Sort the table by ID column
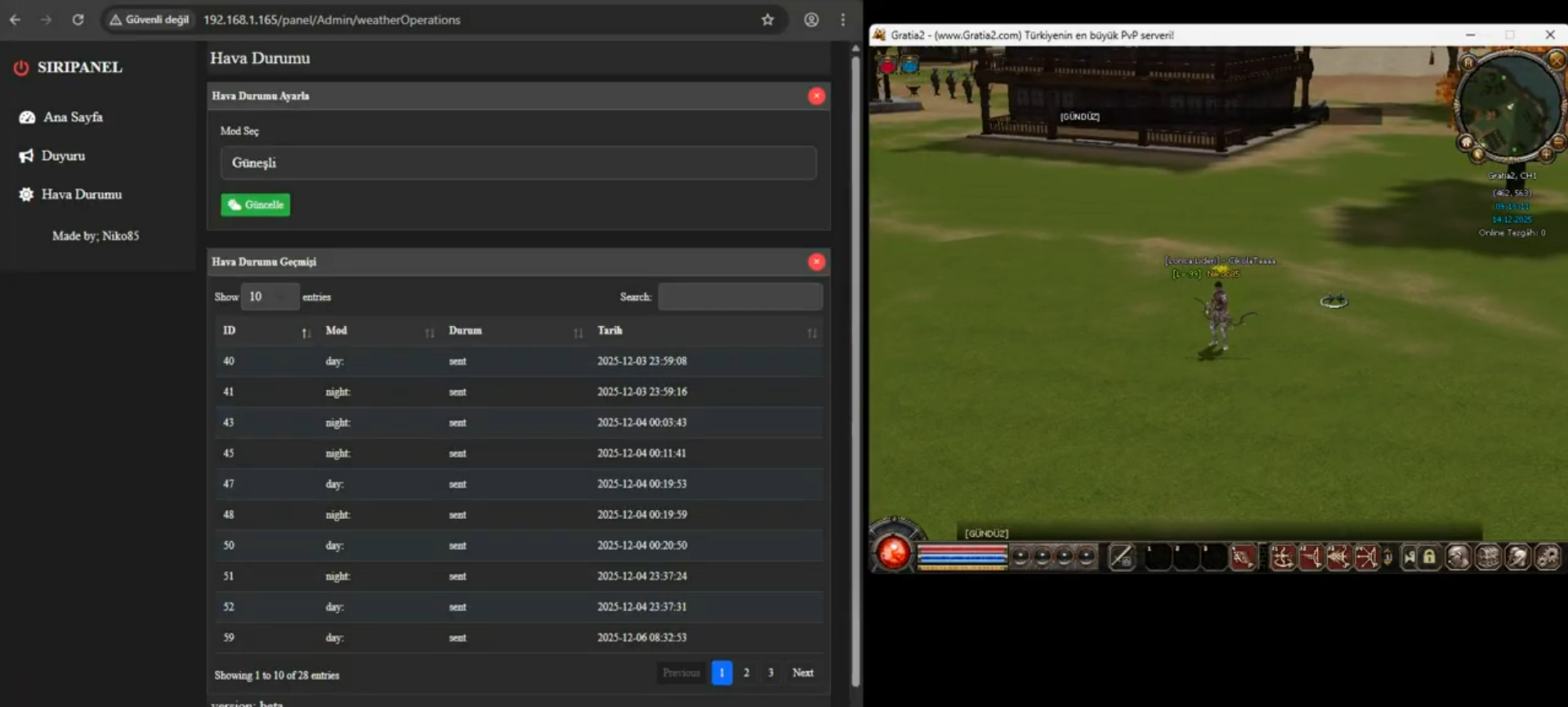The image size is (1568, 707). pyautogui.click(x=266, y=331)
